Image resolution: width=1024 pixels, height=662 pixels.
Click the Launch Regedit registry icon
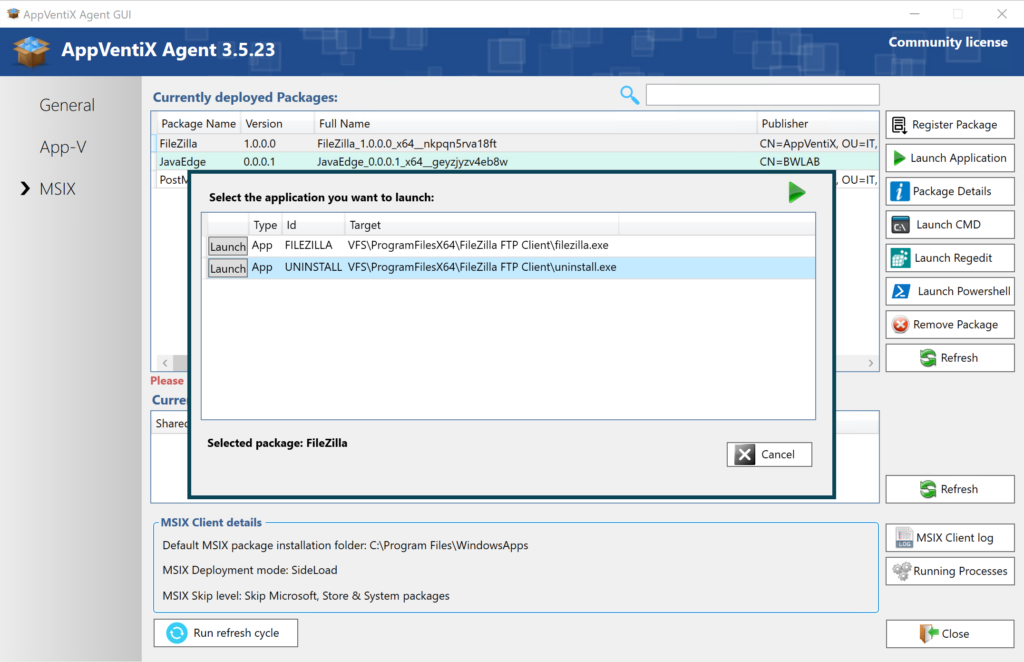click(899, 257)
